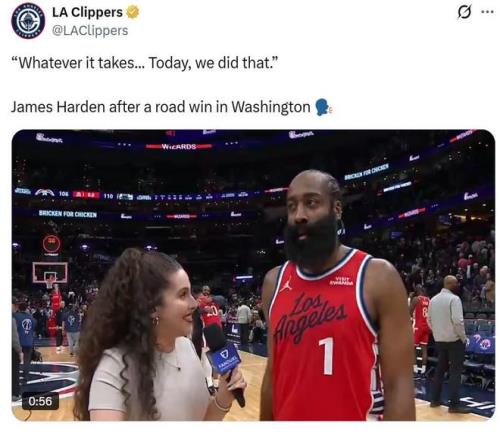
Task: Click the Jordan logo on the jersey
Action: click(286, 284)
